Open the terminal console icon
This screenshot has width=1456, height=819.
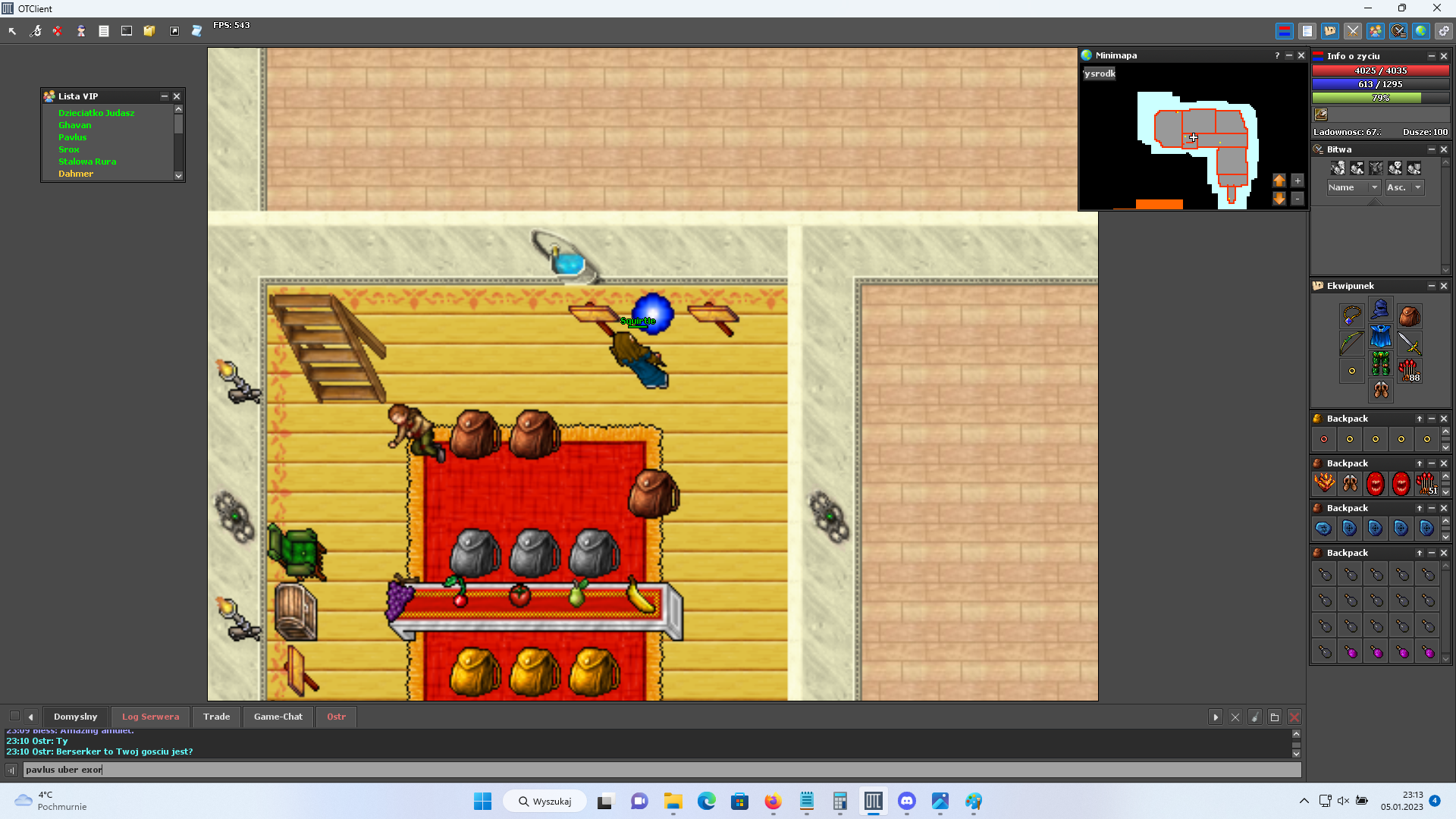[127, 31]
